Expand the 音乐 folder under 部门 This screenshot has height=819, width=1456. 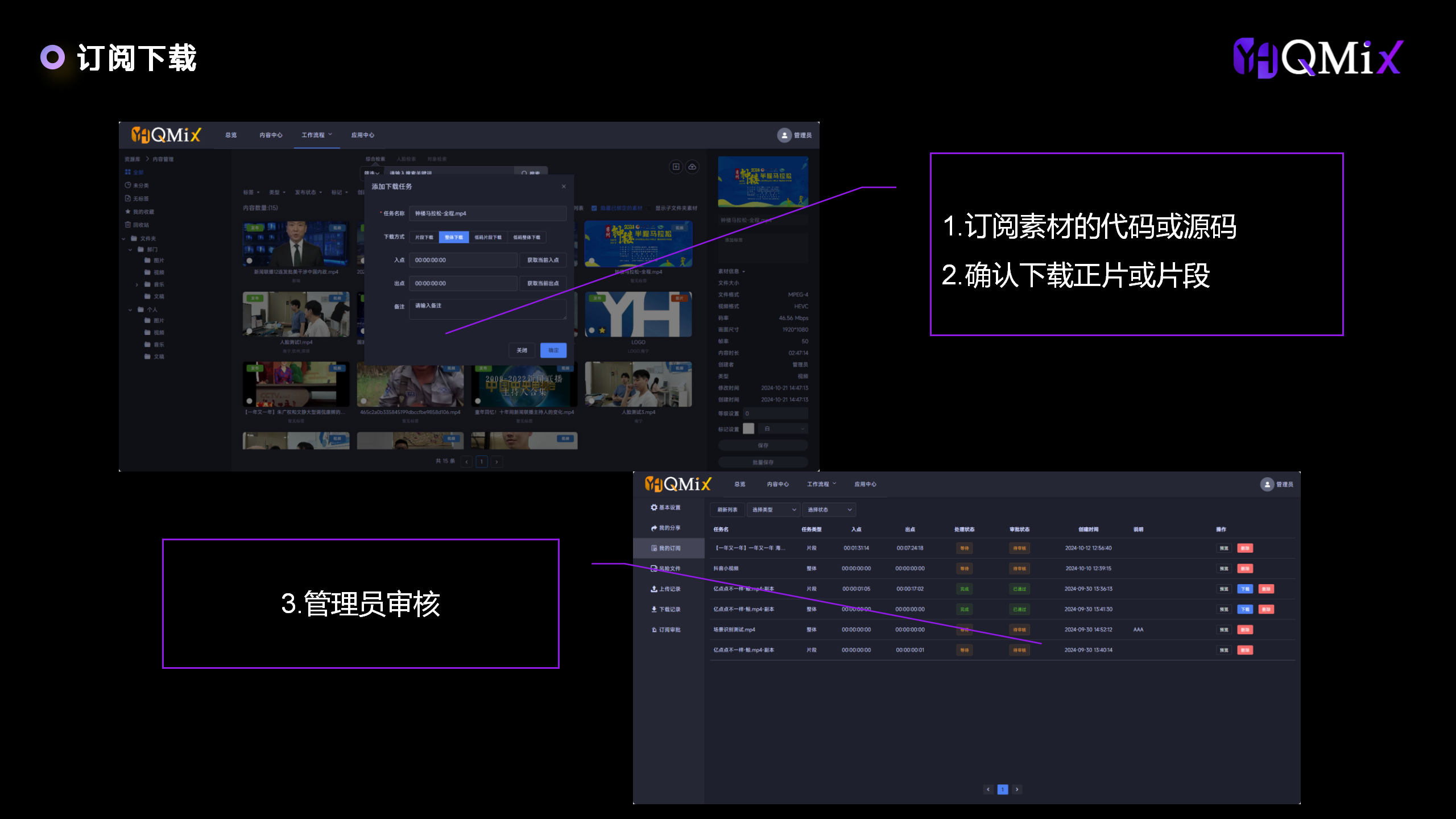(x=137, y=284)
